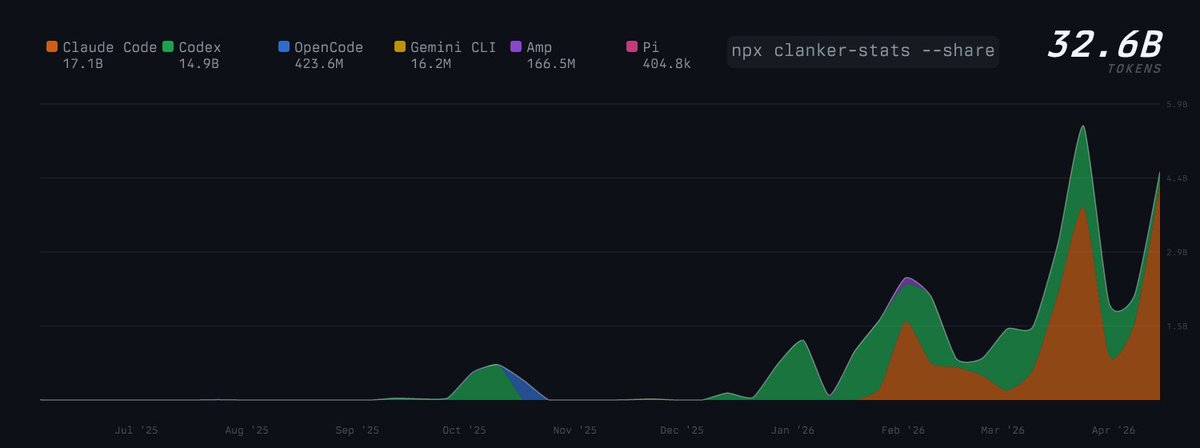Click the yellow Gemini CLI legend swatch
This screenshot has width=1200, height=448.
(x=400, y=47)
